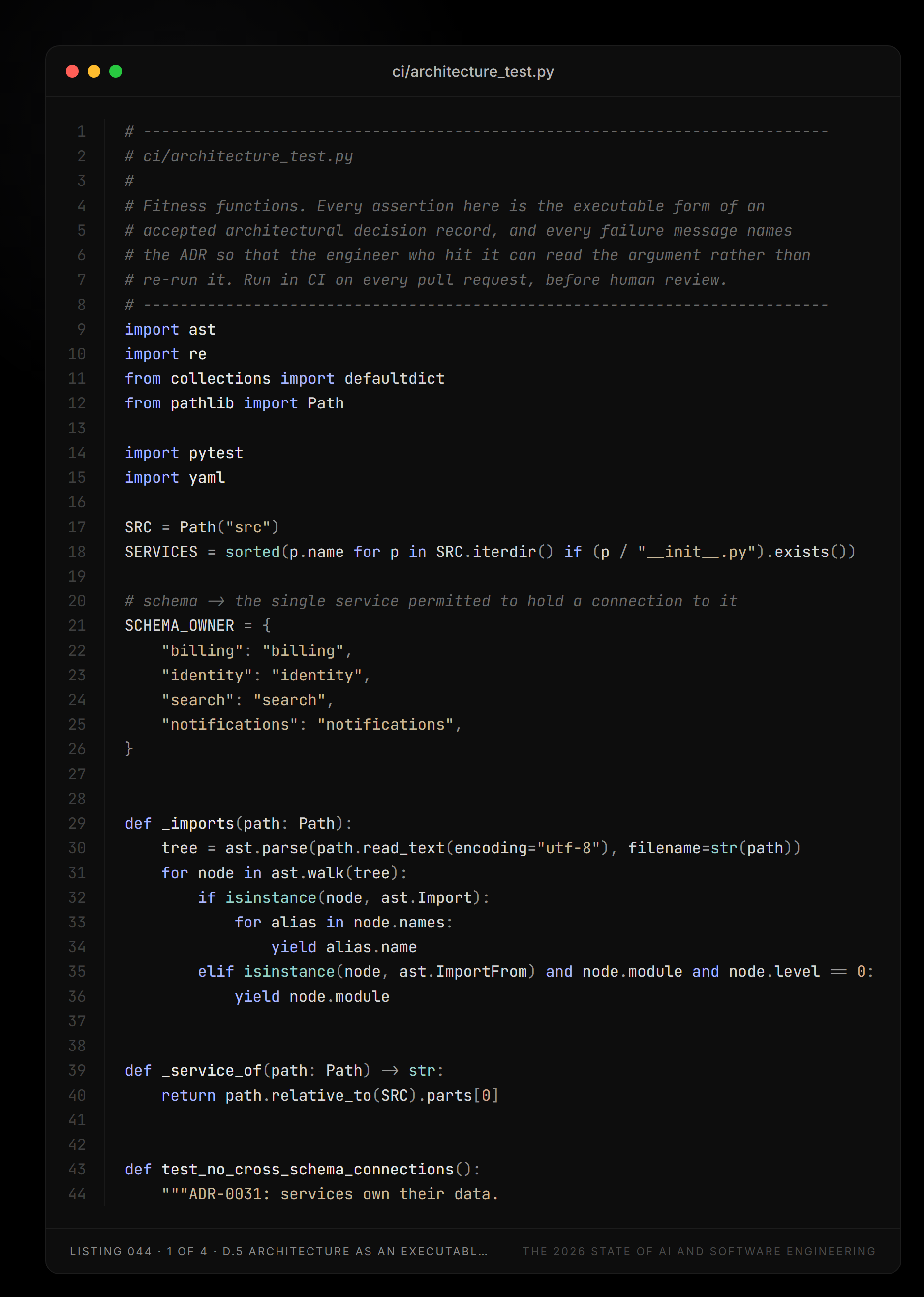Click 'ast.ImportFrom' in the elif line
Image resolution: width=924 pixels, height=1297 pixels.
click(463, 972)
